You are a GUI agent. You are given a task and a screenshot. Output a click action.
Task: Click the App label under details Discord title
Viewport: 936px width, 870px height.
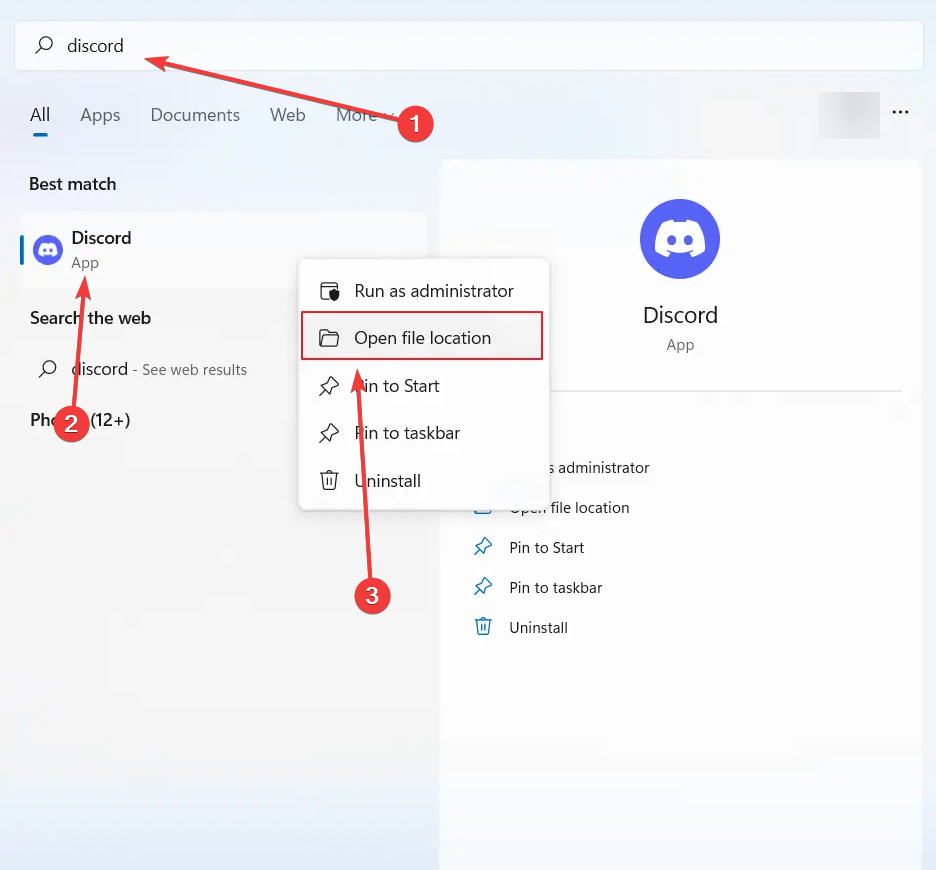(680, 345)
